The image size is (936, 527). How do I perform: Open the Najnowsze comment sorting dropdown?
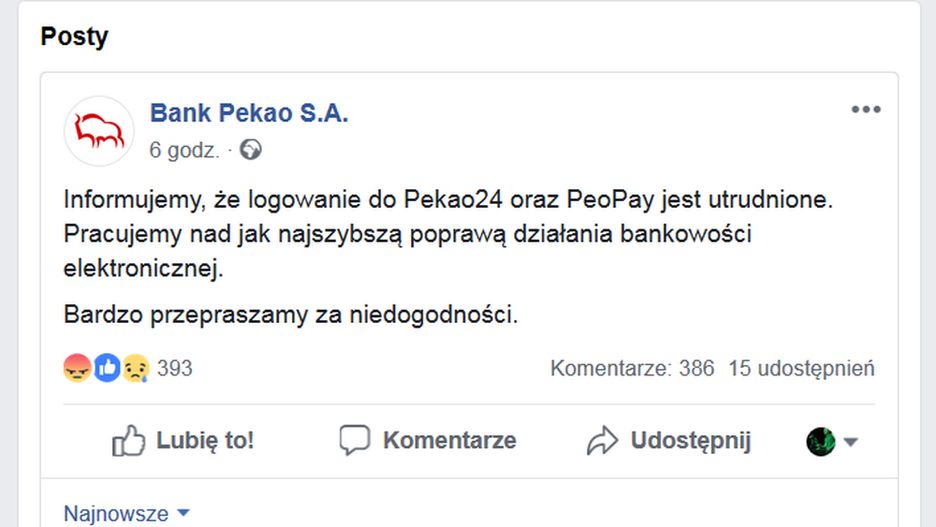(x=116, y=514)
